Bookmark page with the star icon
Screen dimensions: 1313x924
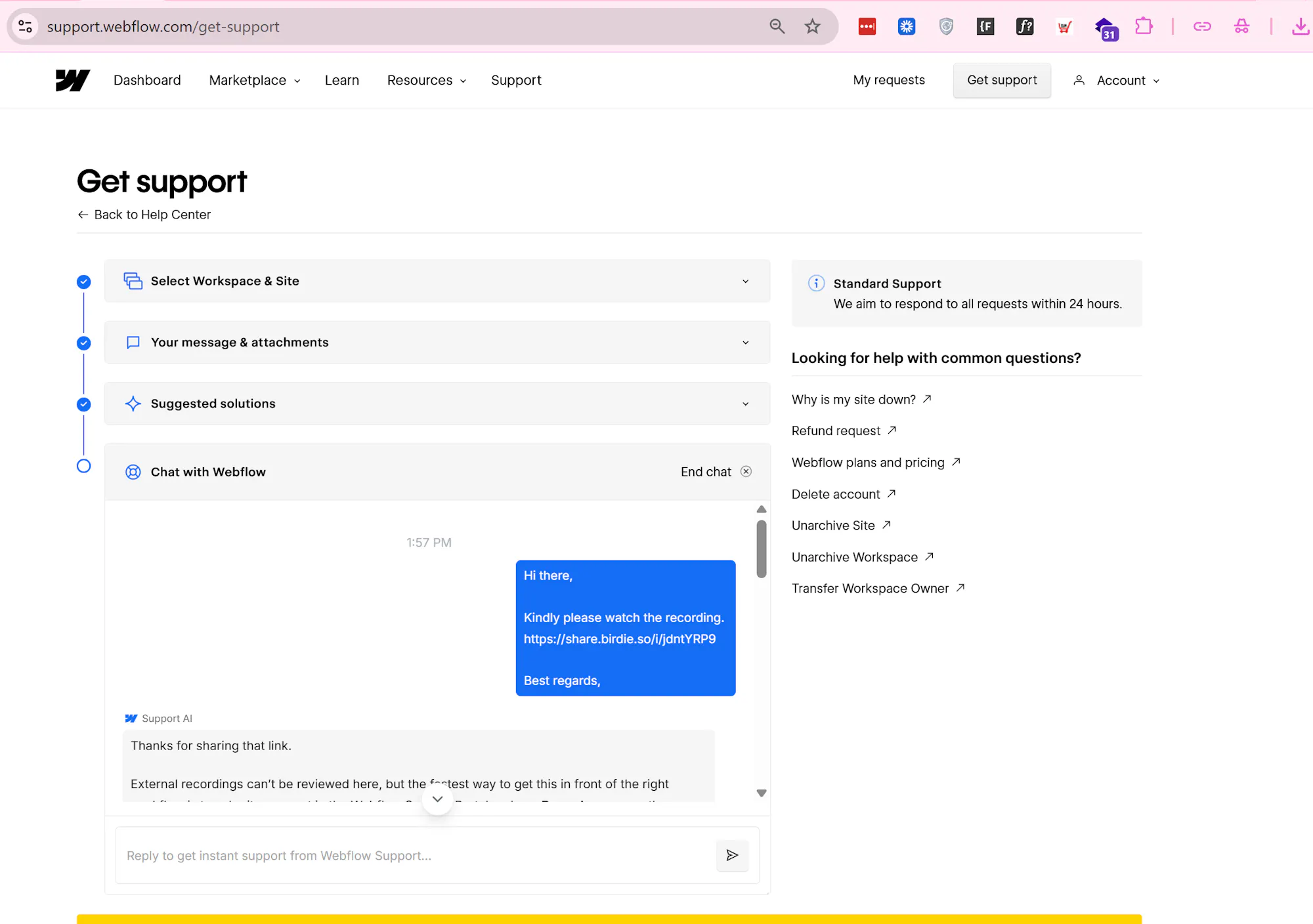[812, 27]
